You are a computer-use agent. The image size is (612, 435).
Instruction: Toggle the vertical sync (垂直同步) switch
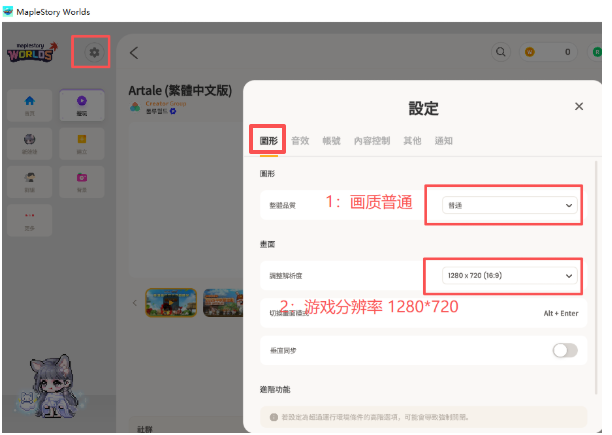click(565, 350)
